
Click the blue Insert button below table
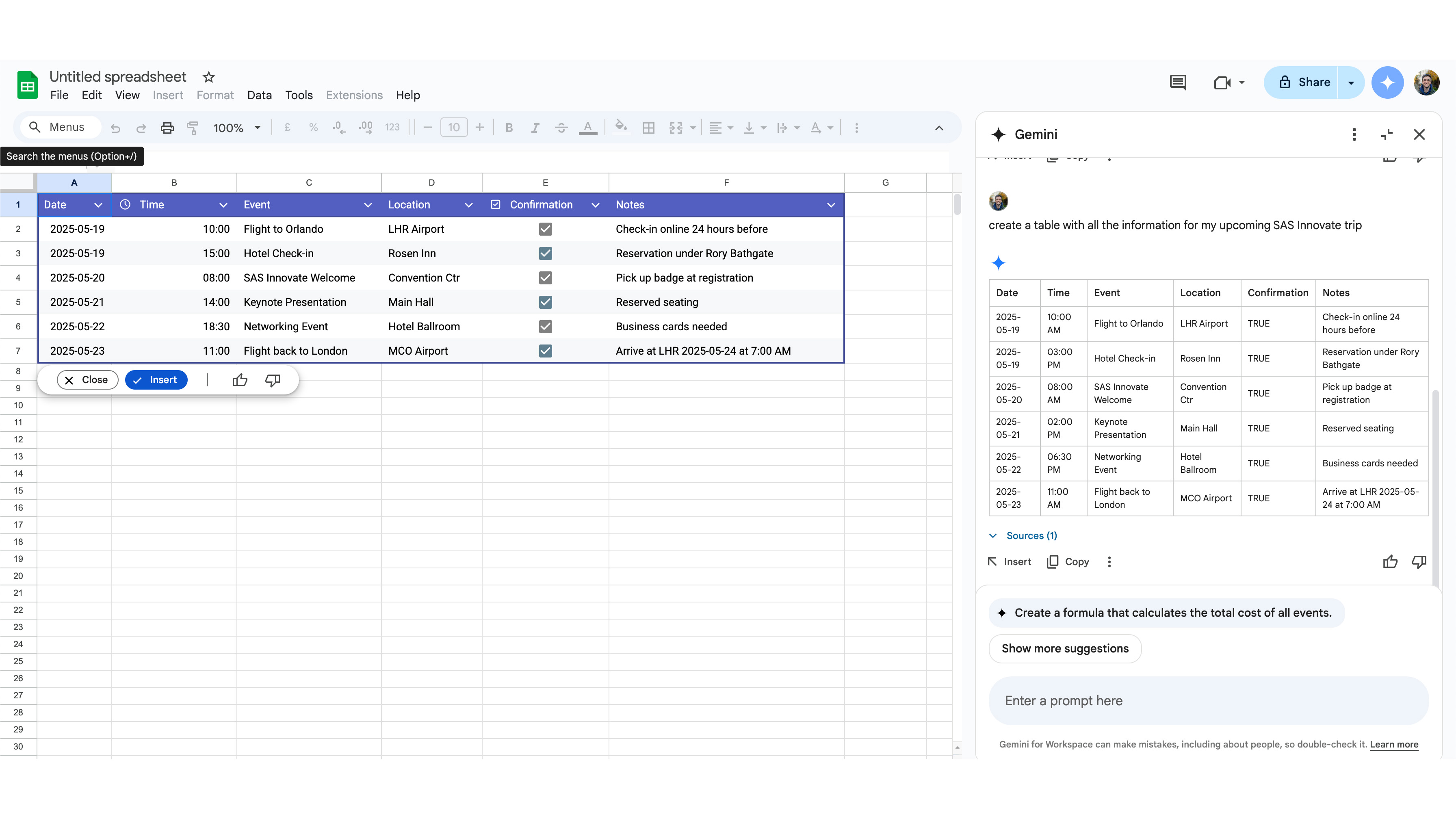click(156, 380)
